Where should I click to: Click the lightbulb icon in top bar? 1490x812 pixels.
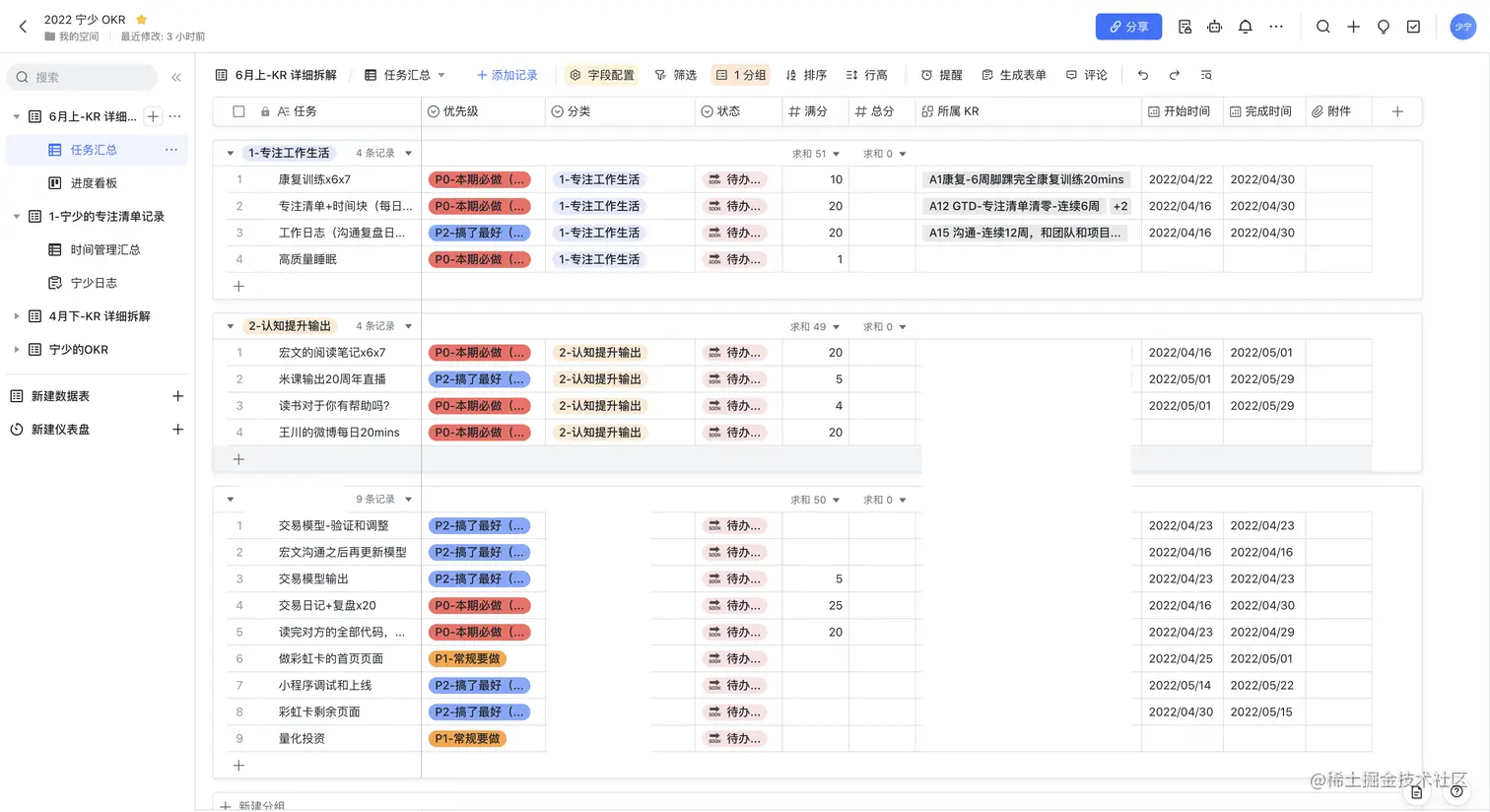[x=1384, y=27]
